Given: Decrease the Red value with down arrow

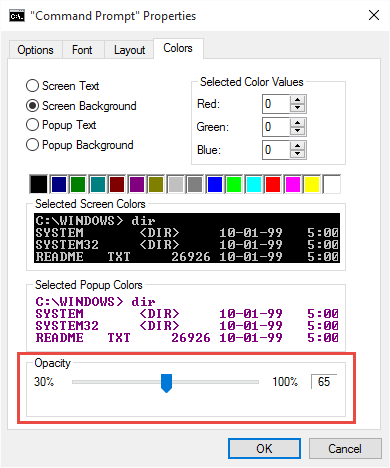Looking at the screenshot, I should tap(298, 108).
